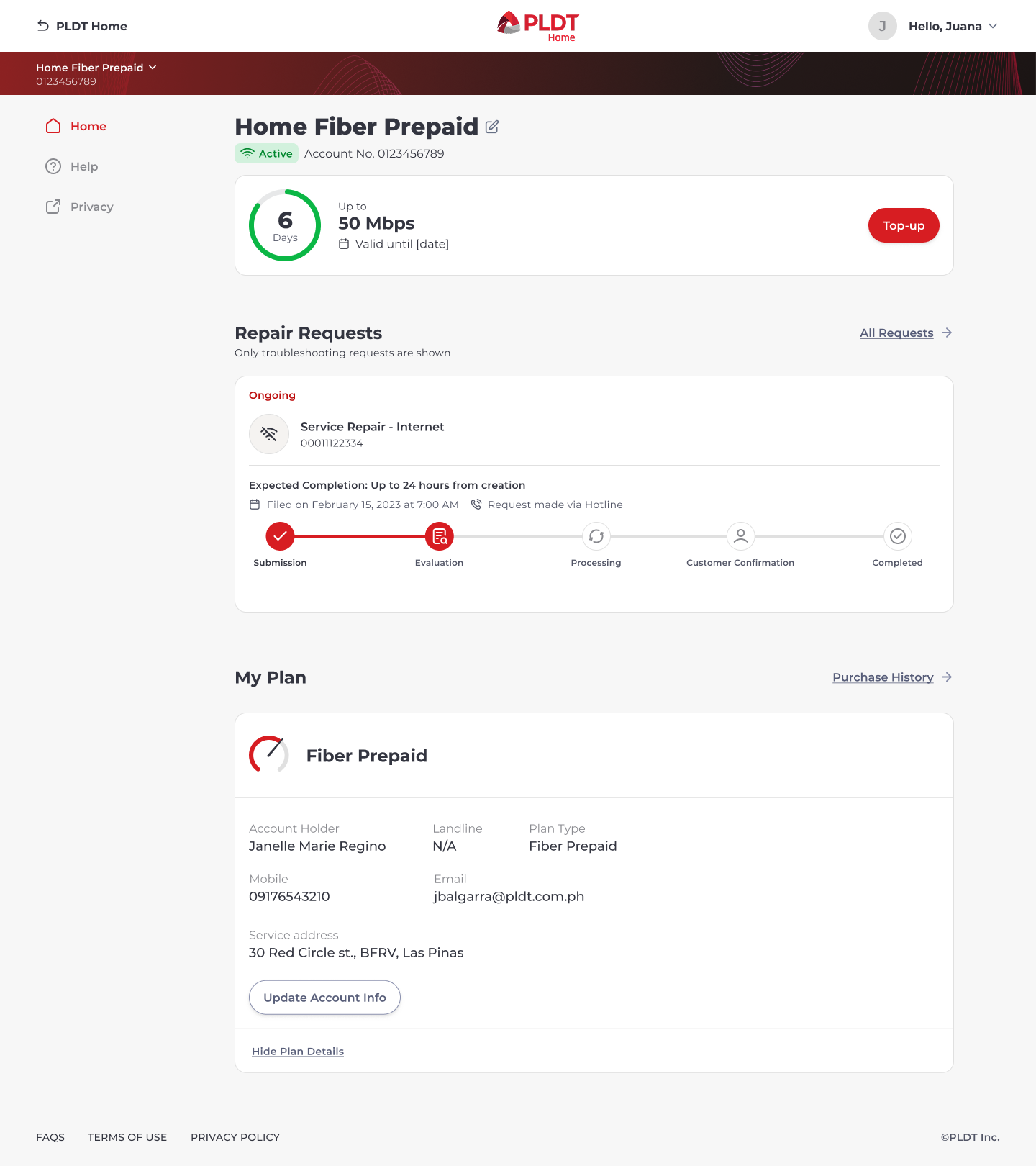Edit the Home Fiber Prepaid name

coord(492,127)
